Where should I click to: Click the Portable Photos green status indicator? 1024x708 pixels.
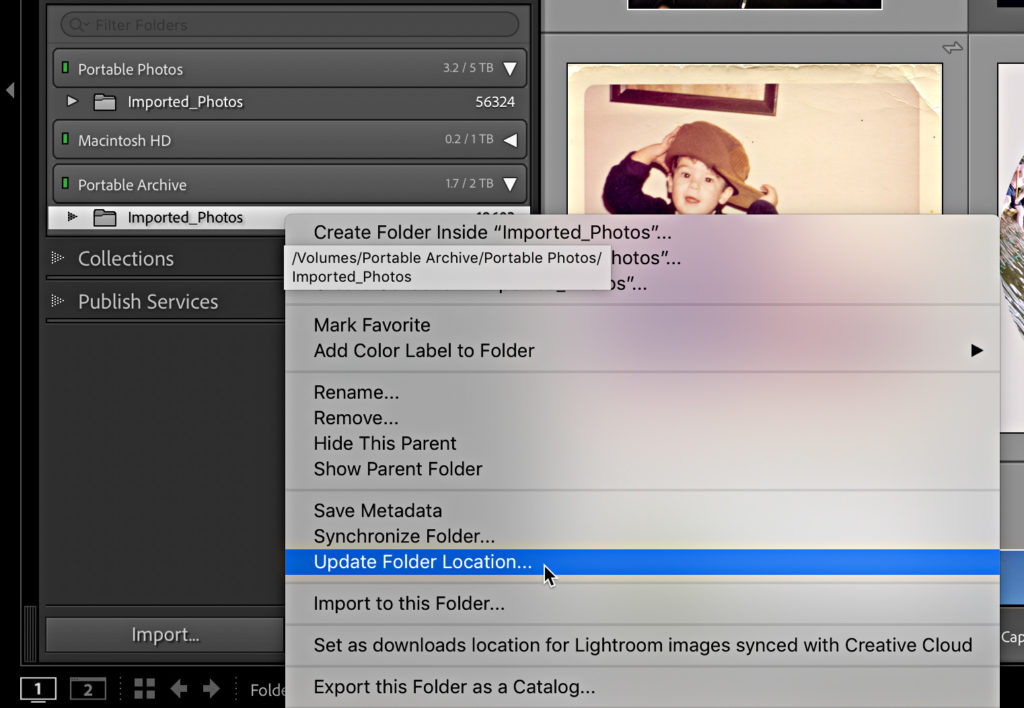coord(65,69)
